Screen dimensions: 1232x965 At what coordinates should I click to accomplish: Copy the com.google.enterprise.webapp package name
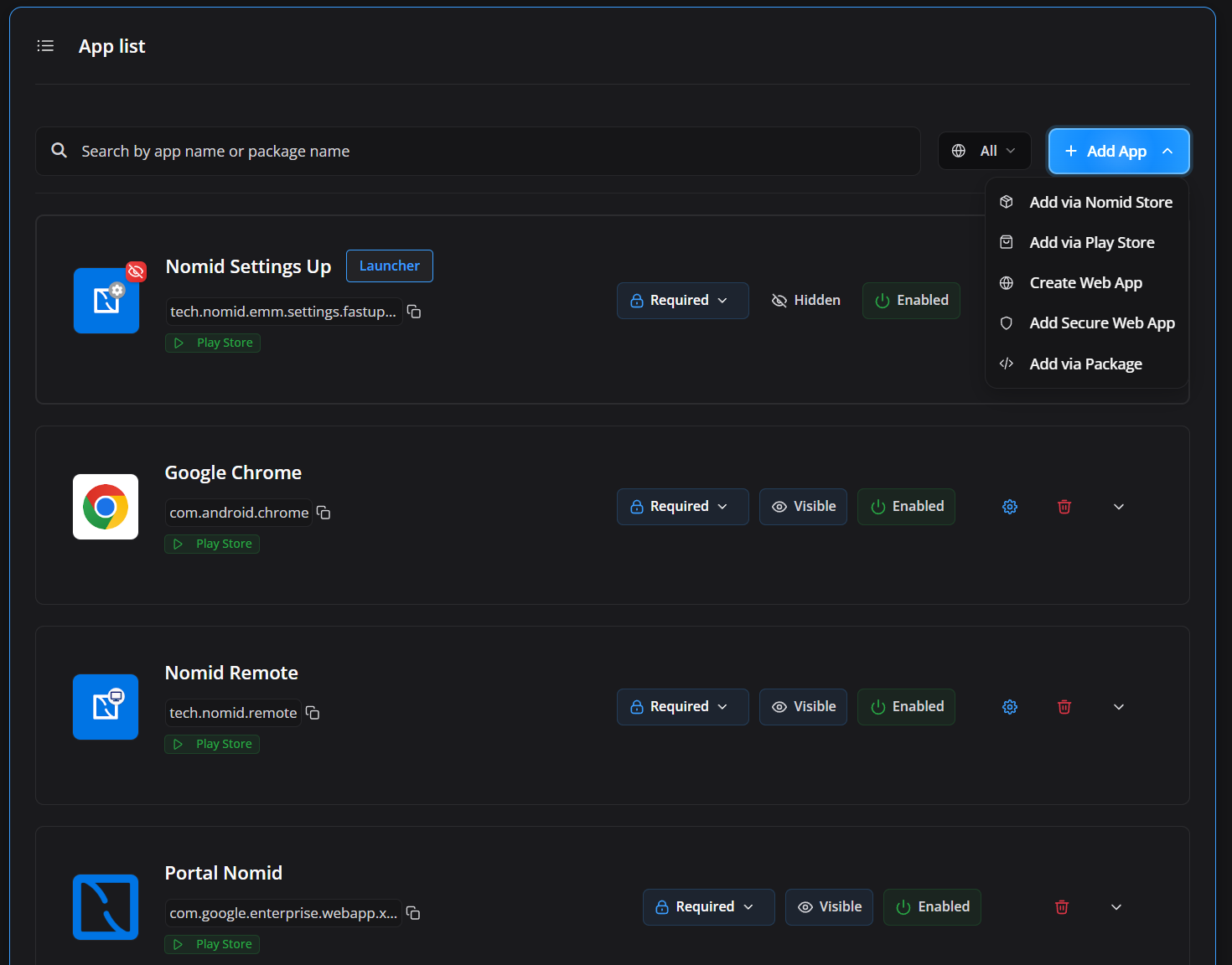(413, 913)
